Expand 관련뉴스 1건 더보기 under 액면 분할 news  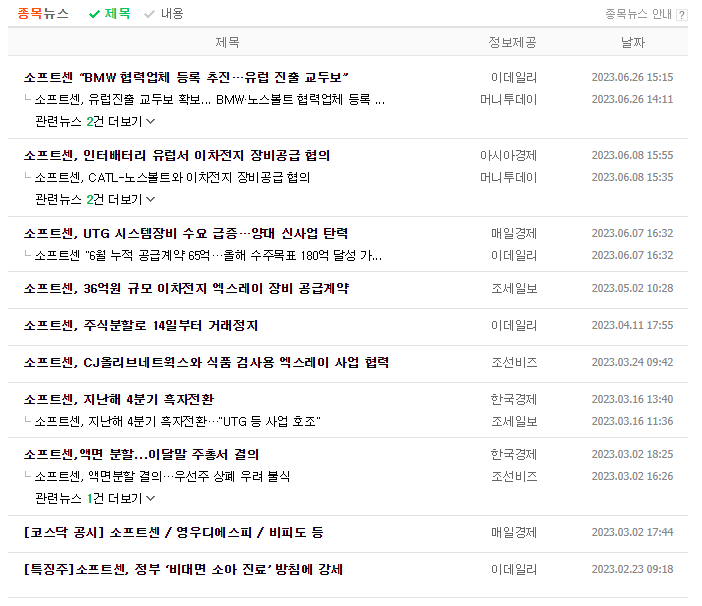(x=95, y=498)
